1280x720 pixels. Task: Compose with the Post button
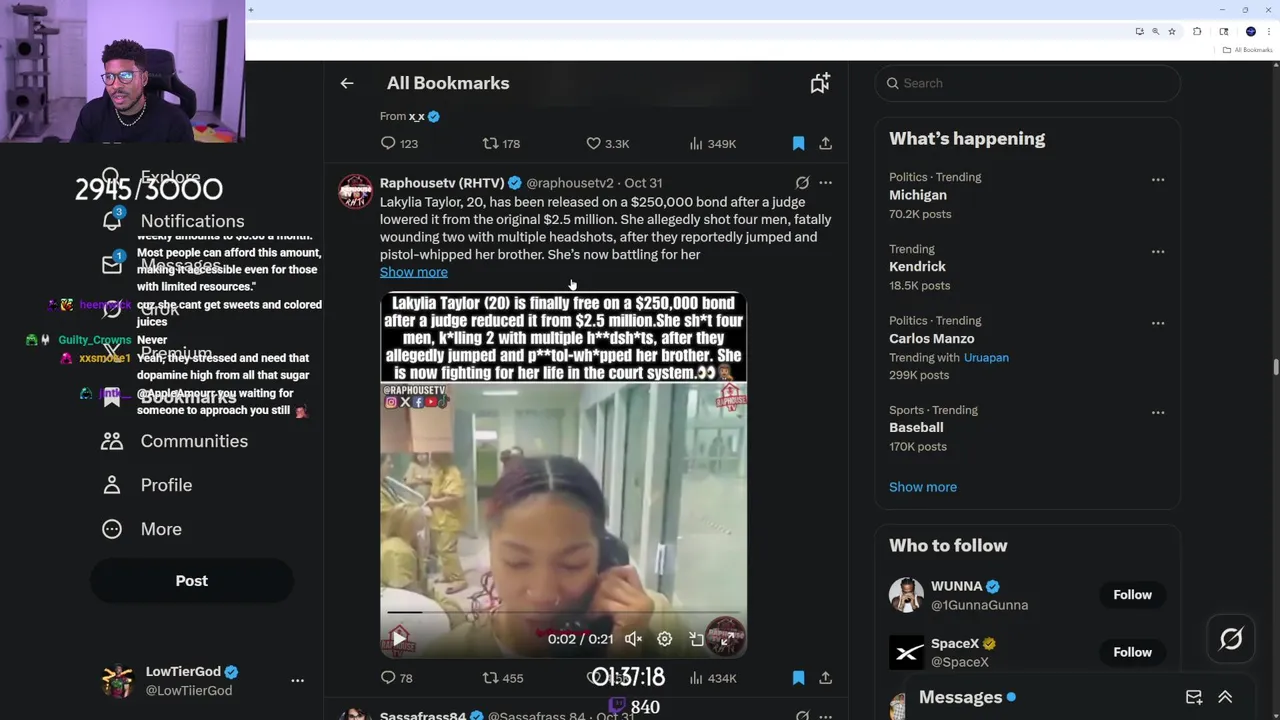pyautogui.click(x=192, y=581)
